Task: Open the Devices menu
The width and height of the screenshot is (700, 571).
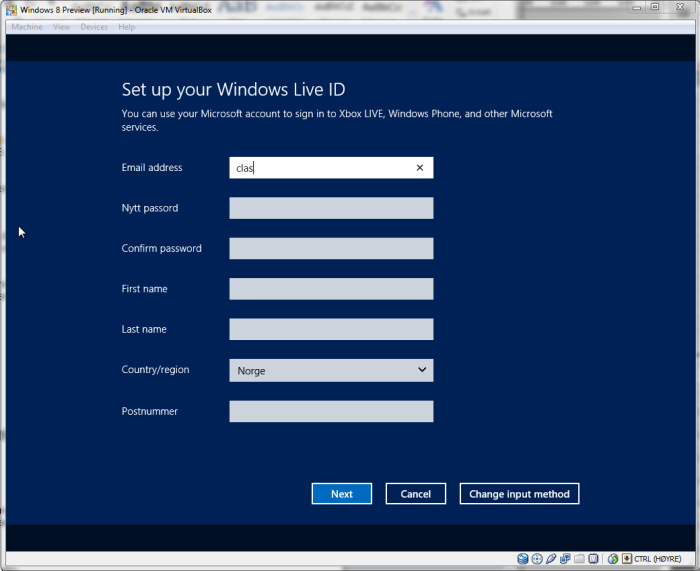Action: point(94,27)
